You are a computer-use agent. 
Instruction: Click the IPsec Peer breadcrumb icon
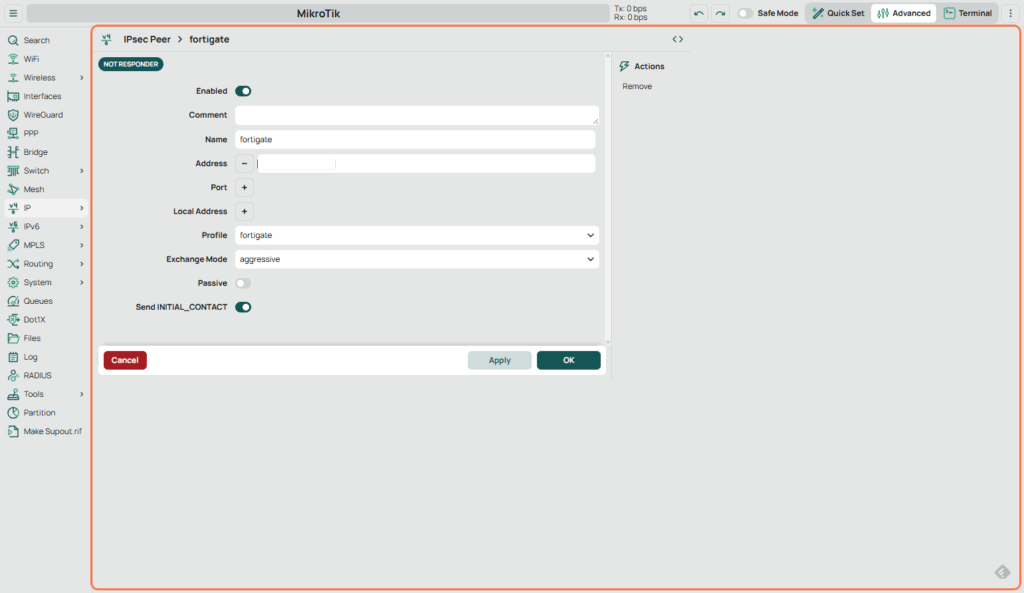[x=106, y=39]
